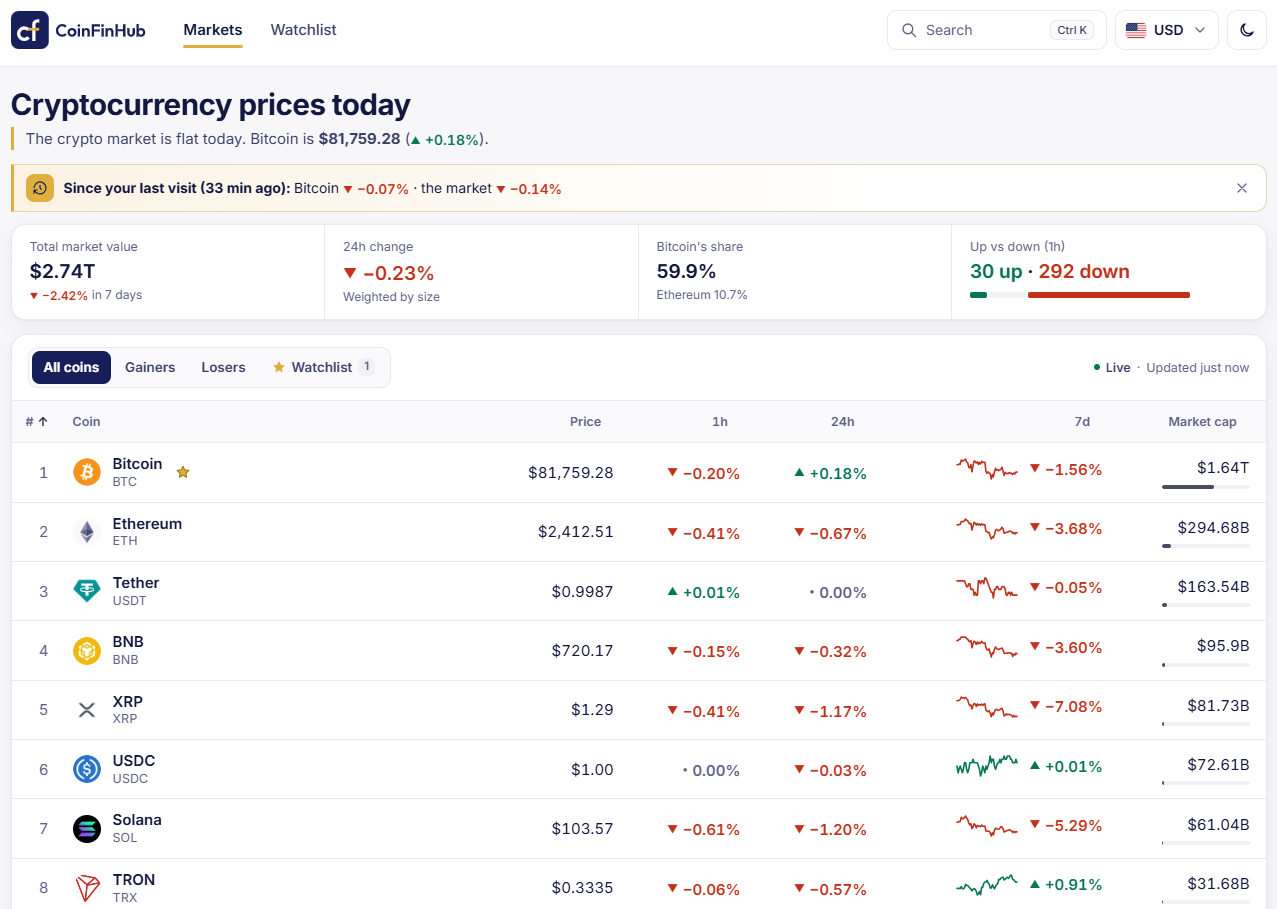Click the CoinFinHub logo icon
This screenshot has height=909, width=1277.
click(30, 30)
